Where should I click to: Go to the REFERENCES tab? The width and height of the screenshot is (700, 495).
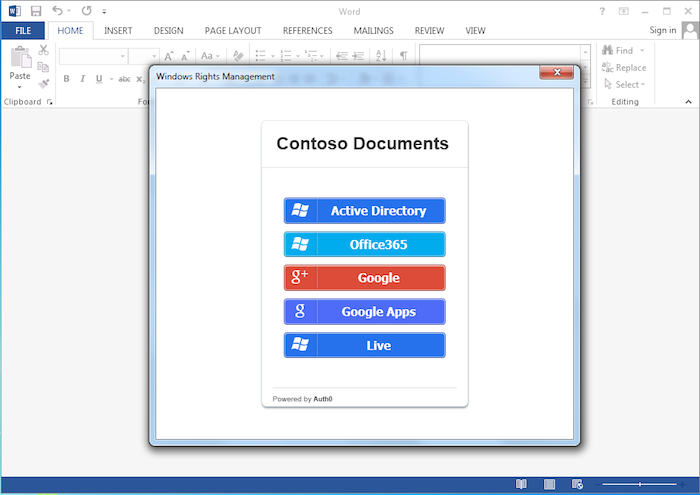click(308, 31)
